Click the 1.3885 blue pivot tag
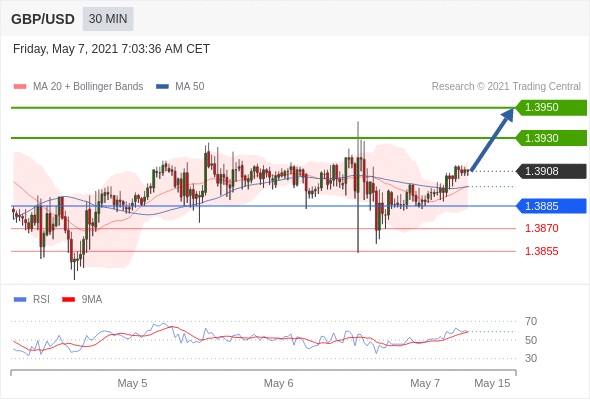The image size is (590, 400). pos(551,206)
